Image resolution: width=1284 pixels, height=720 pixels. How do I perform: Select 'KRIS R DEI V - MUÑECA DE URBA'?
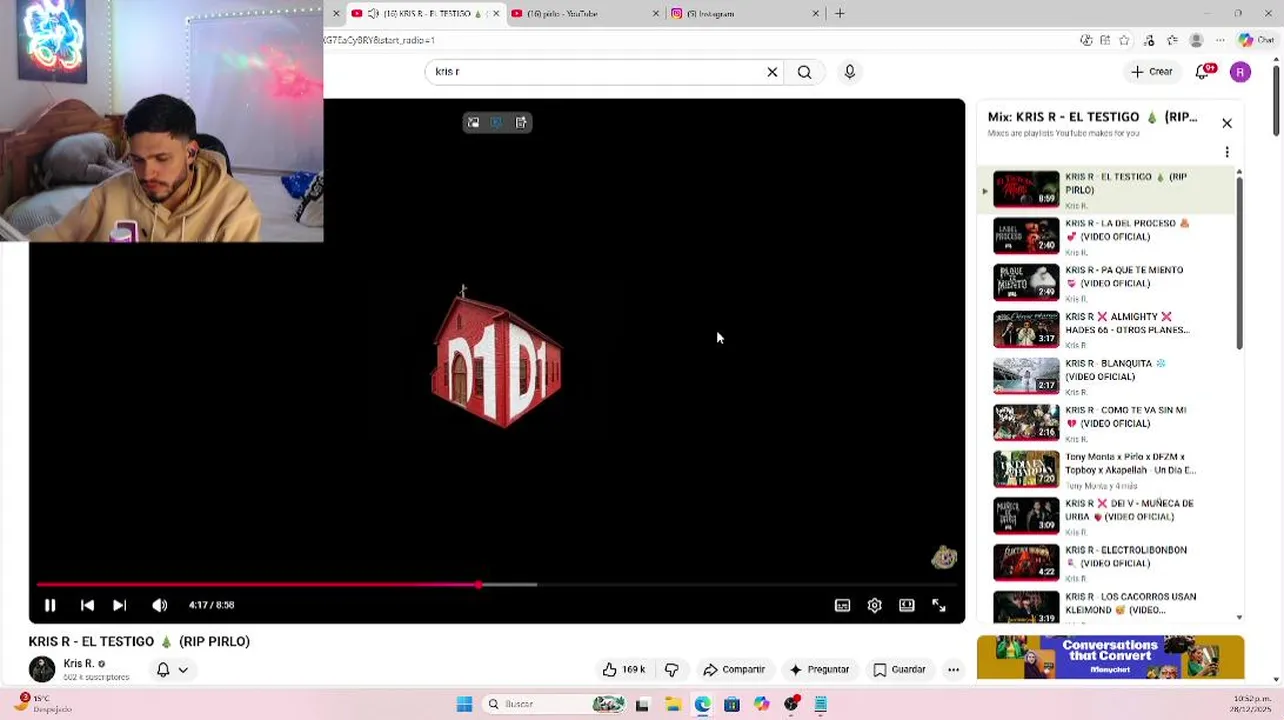coord(1108,516)
